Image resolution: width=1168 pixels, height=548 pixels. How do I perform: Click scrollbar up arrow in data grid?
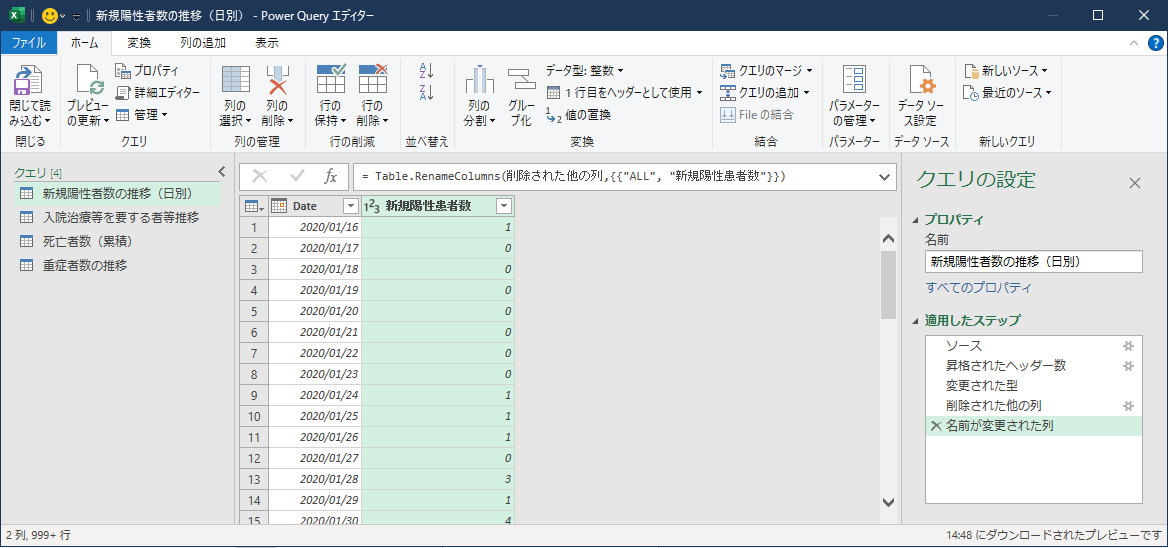[888, 239]
